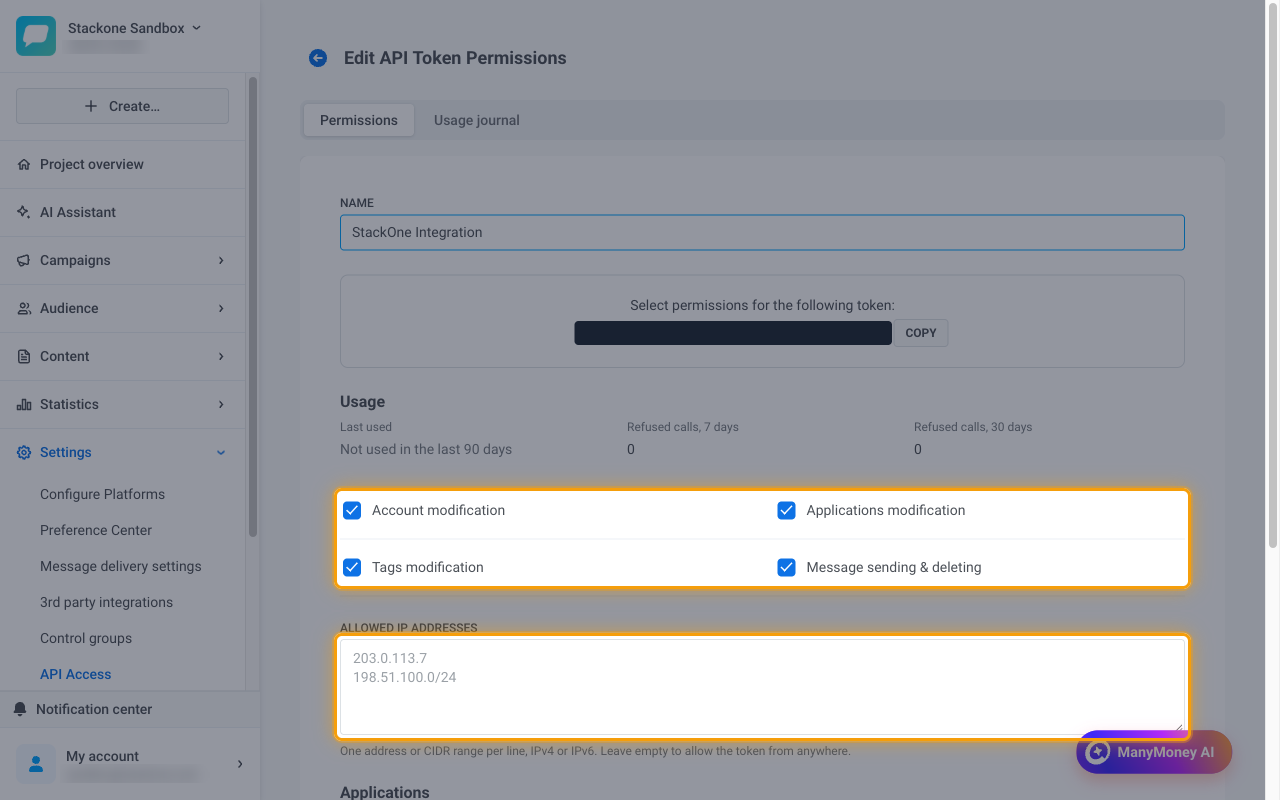Click the Create... button
Screen dimensions: 1280x800
coord(122,106)
